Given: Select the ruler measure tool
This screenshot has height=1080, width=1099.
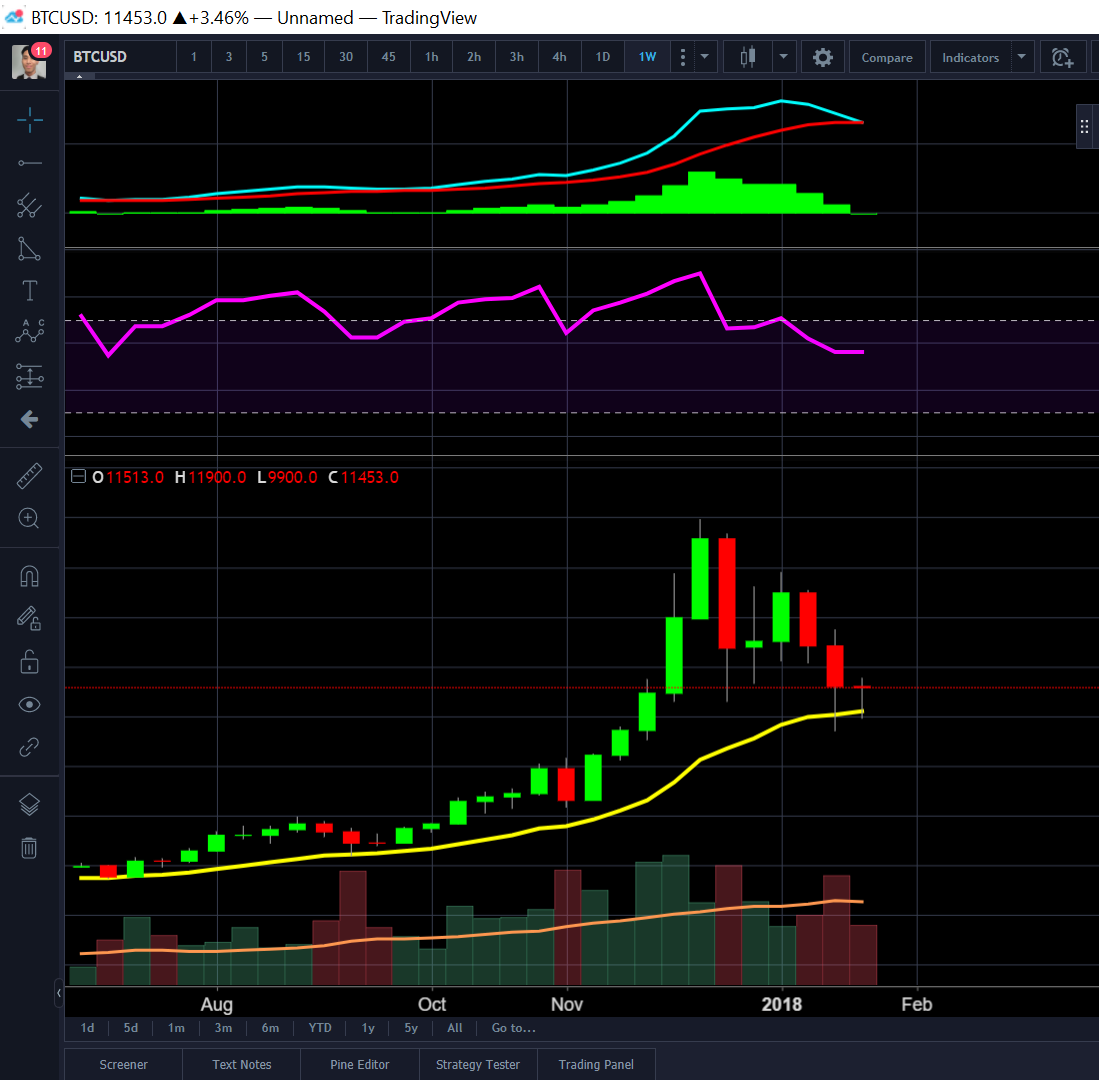Looking at the screenshot, I should 29,476.
